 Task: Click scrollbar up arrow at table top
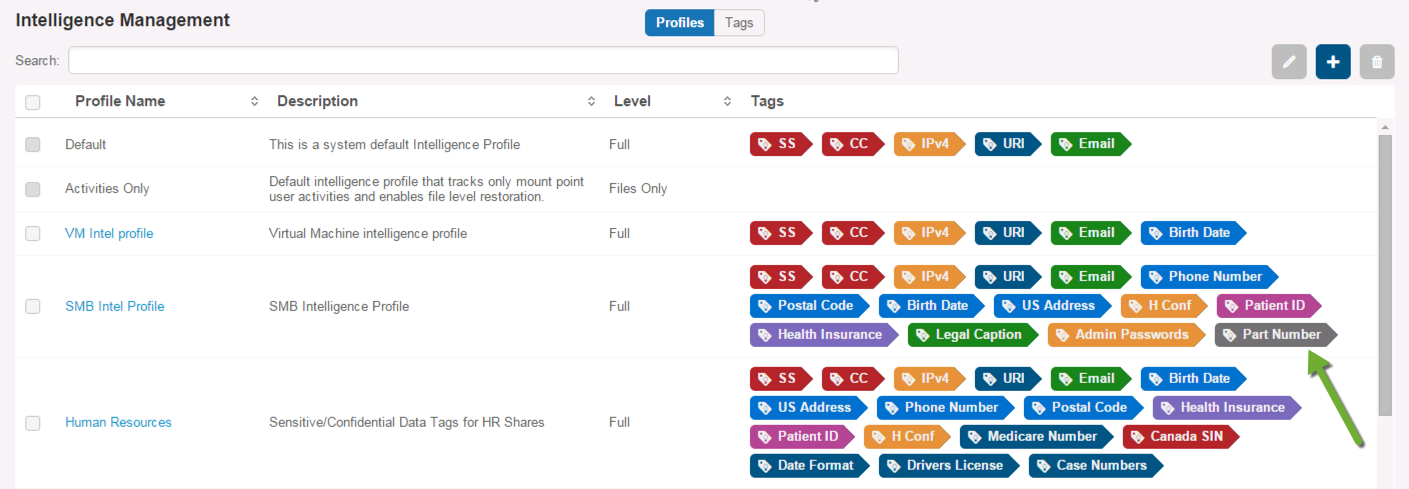pyautogui.click(x=1385, y=126)
